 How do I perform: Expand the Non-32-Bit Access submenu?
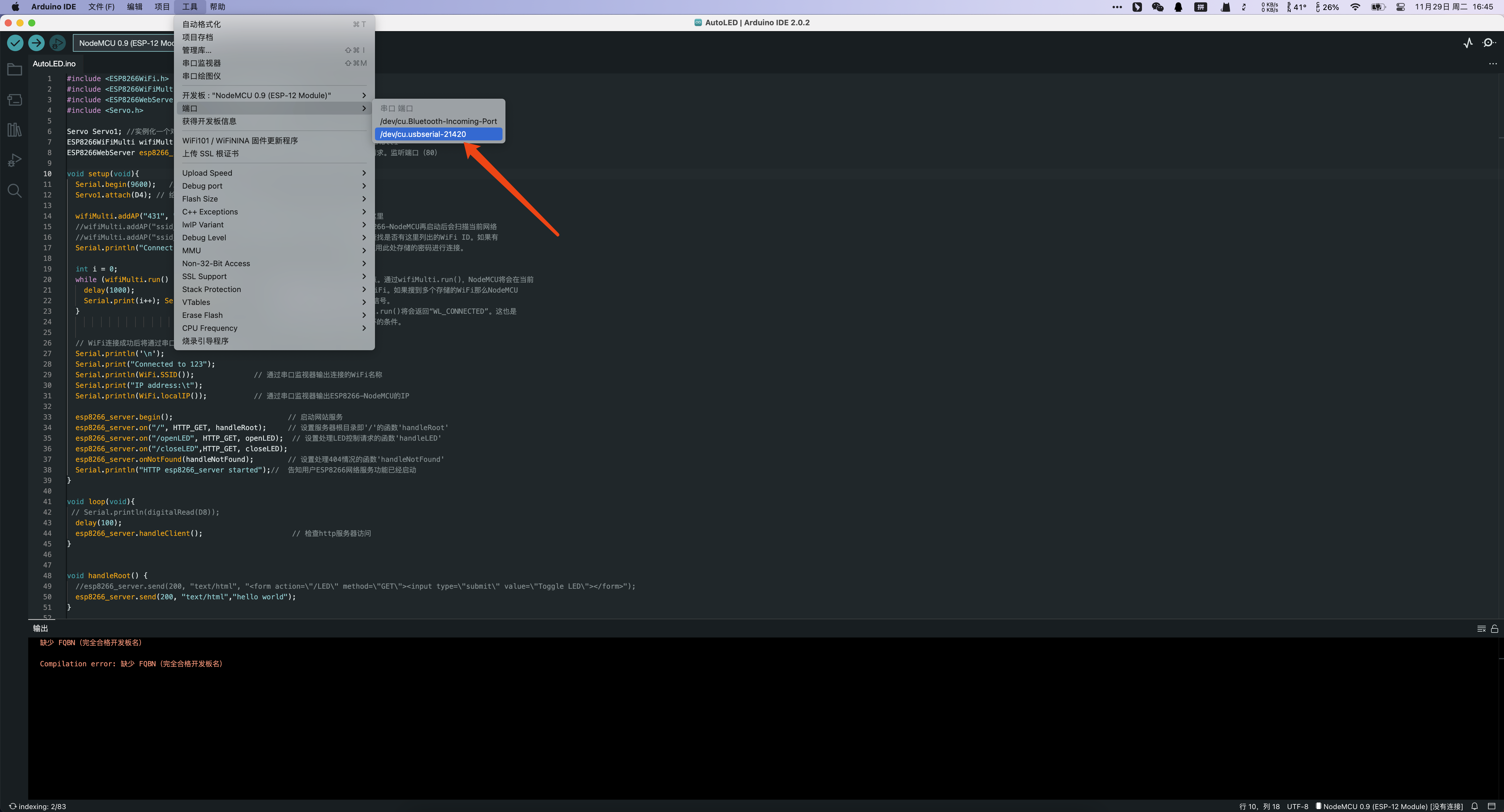[x=274, y=263]
